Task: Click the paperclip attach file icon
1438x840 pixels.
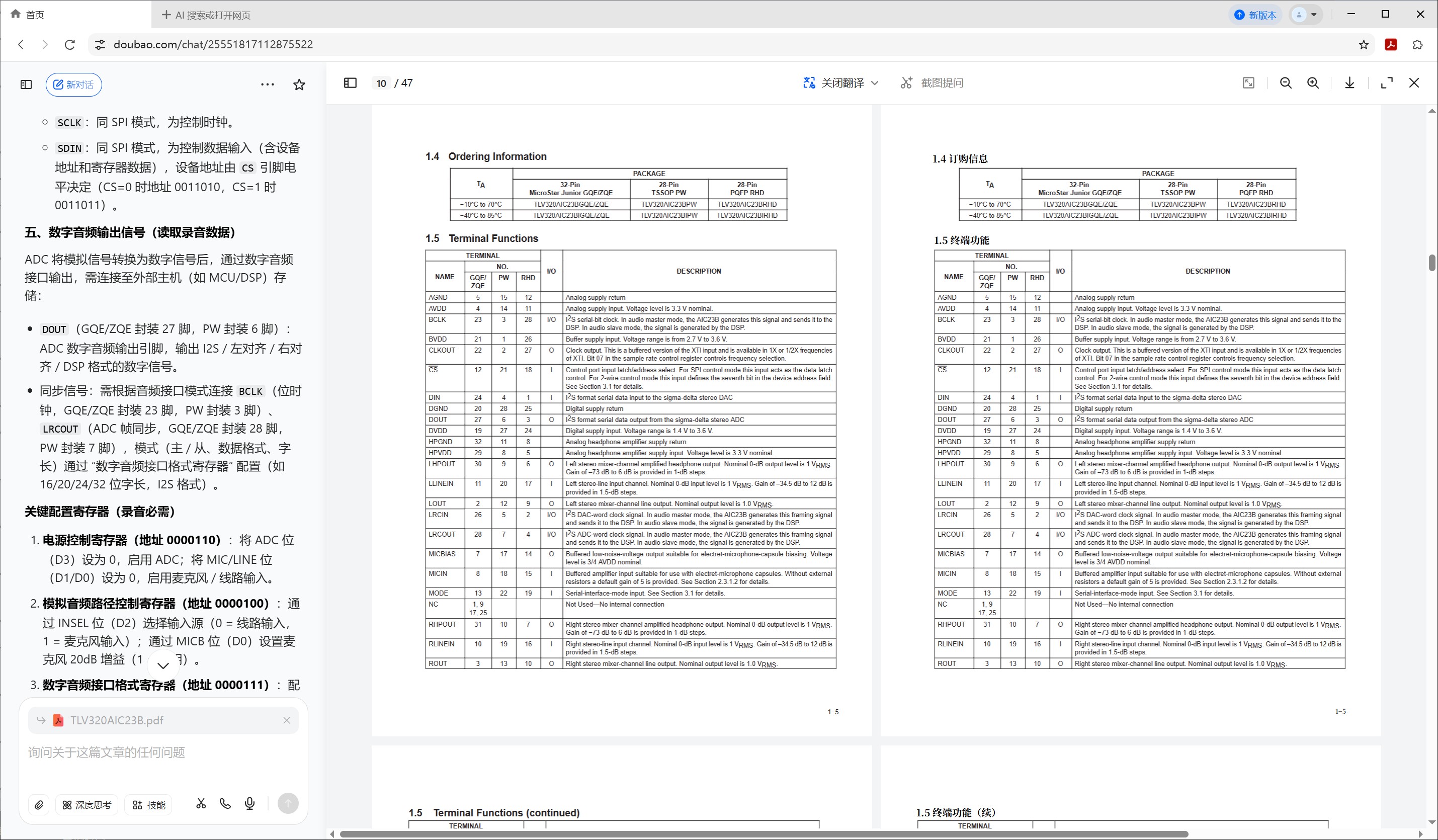Action: click(x=39, y=805)
